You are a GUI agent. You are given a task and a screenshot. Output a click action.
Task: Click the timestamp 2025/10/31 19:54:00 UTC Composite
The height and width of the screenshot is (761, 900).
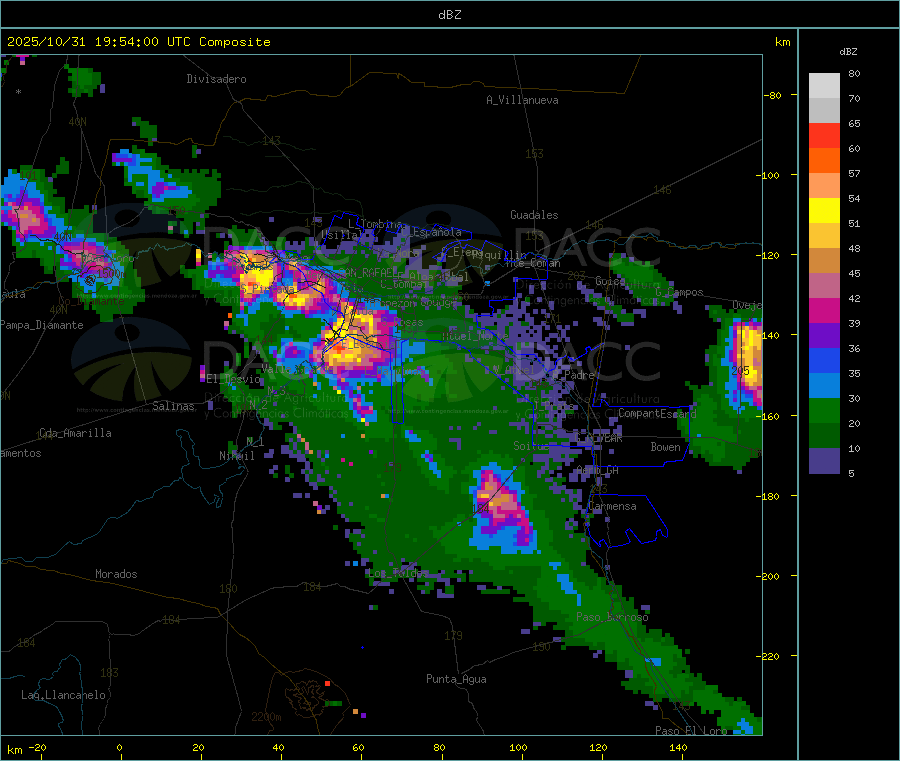coord(138,42)
